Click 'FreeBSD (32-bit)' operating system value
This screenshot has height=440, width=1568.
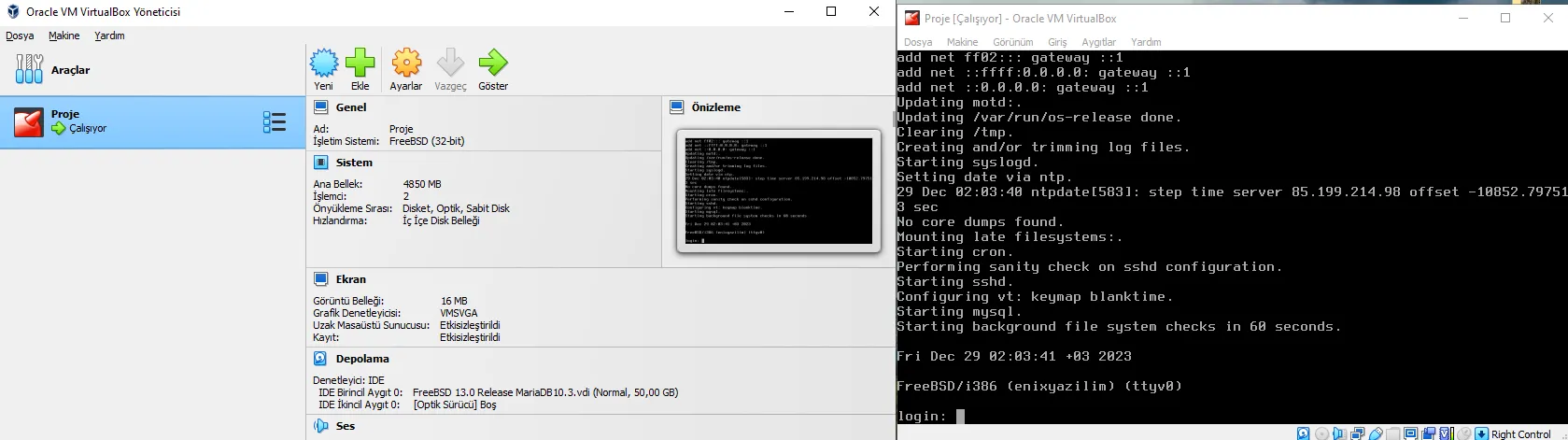pyautogui.click(x=427, y=141)
